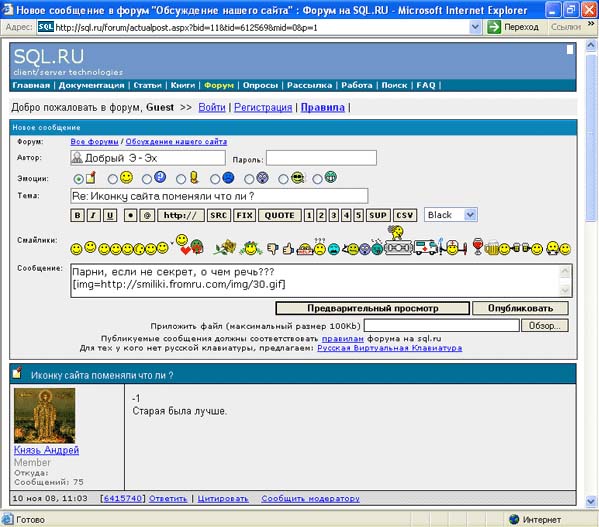Expand the toolbar overflow chevron near Ссылки

click(591, 24)
